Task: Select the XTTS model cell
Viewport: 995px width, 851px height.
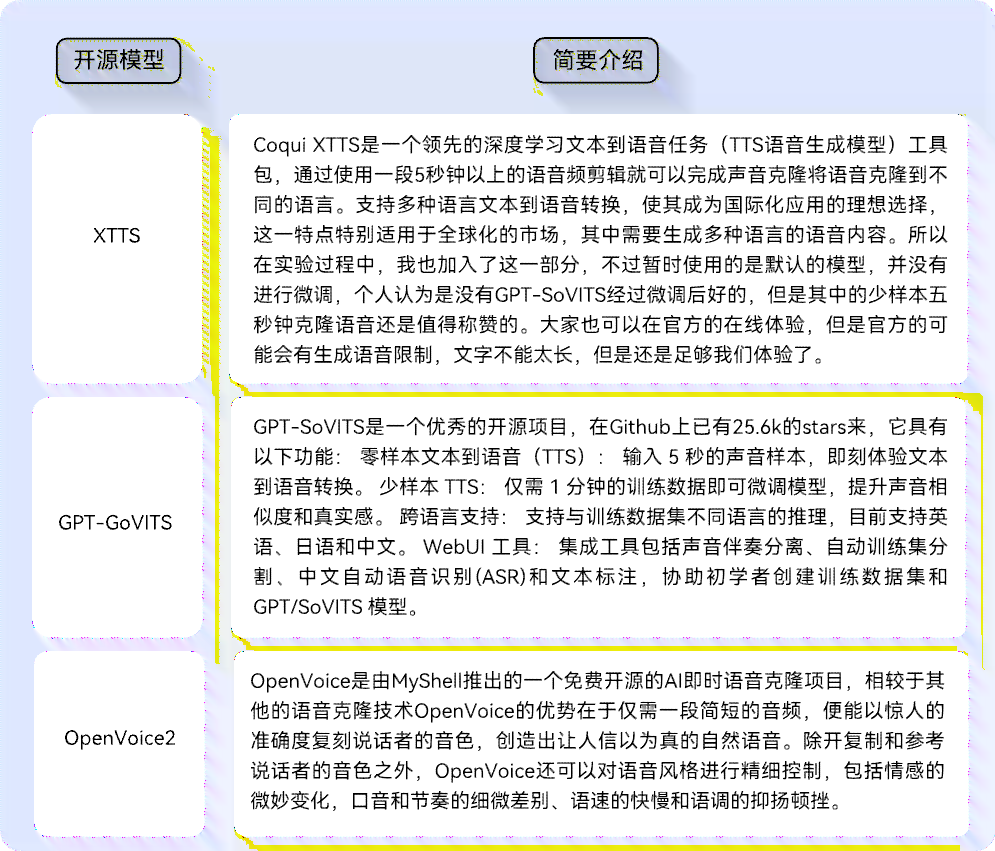Action: [x=117, y=249]
